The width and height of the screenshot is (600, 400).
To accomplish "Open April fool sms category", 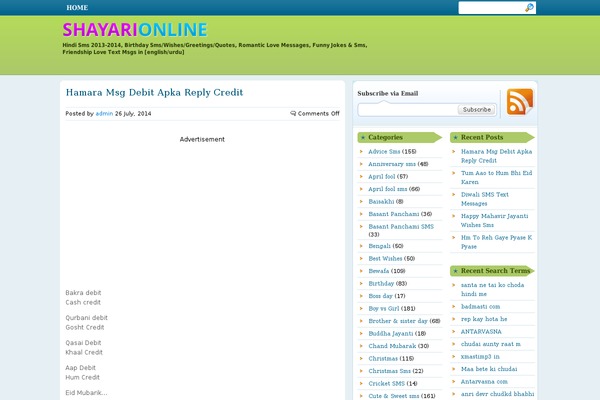I will coord(388,189).
